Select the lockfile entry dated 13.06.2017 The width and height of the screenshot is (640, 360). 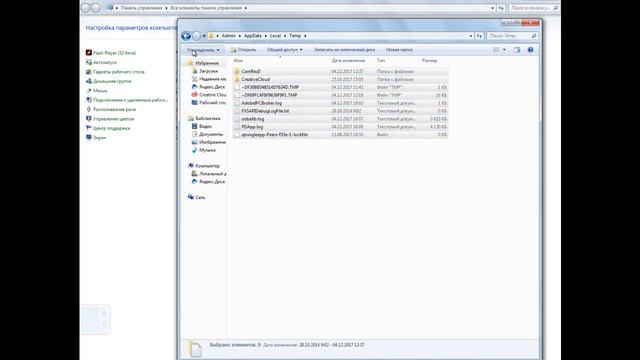[341, 135]
